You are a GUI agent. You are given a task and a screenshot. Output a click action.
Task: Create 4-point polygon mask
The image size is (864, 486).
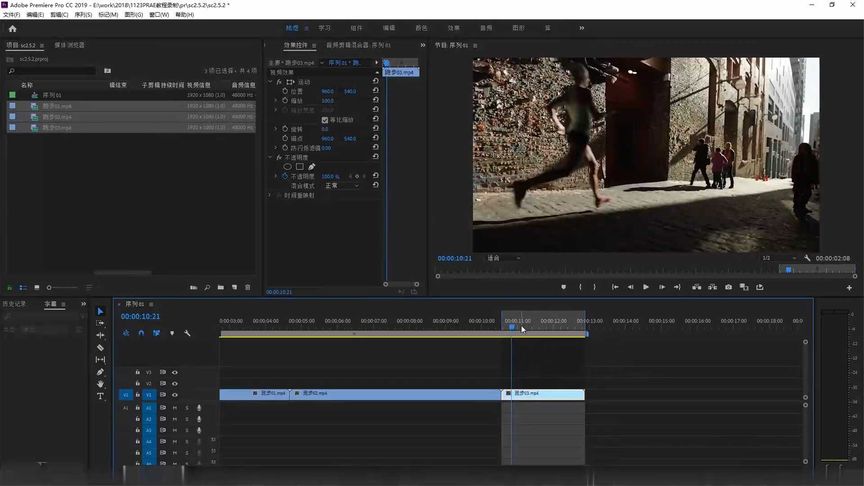300,166
